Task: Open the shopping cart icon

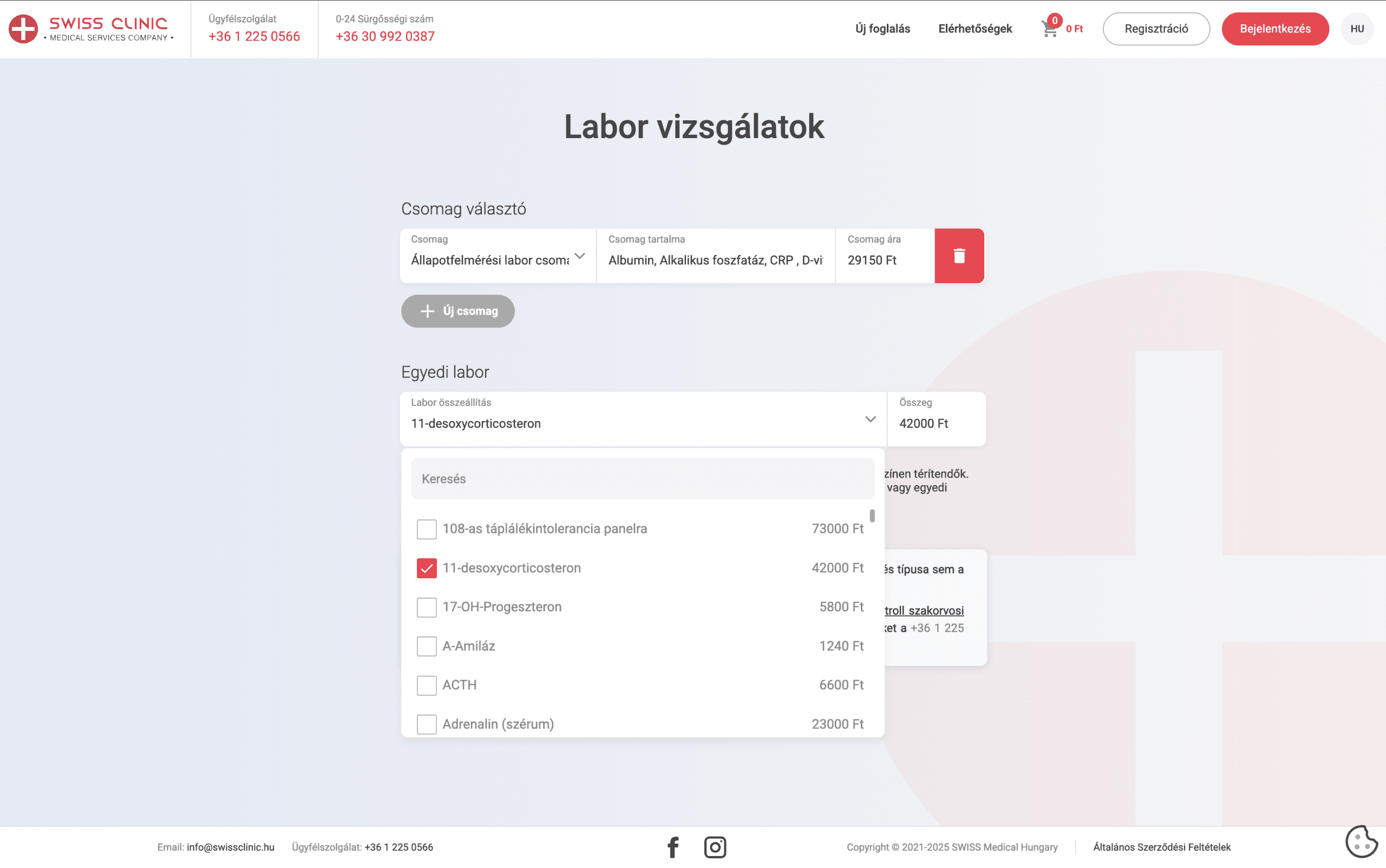Action: point(1049,29)
